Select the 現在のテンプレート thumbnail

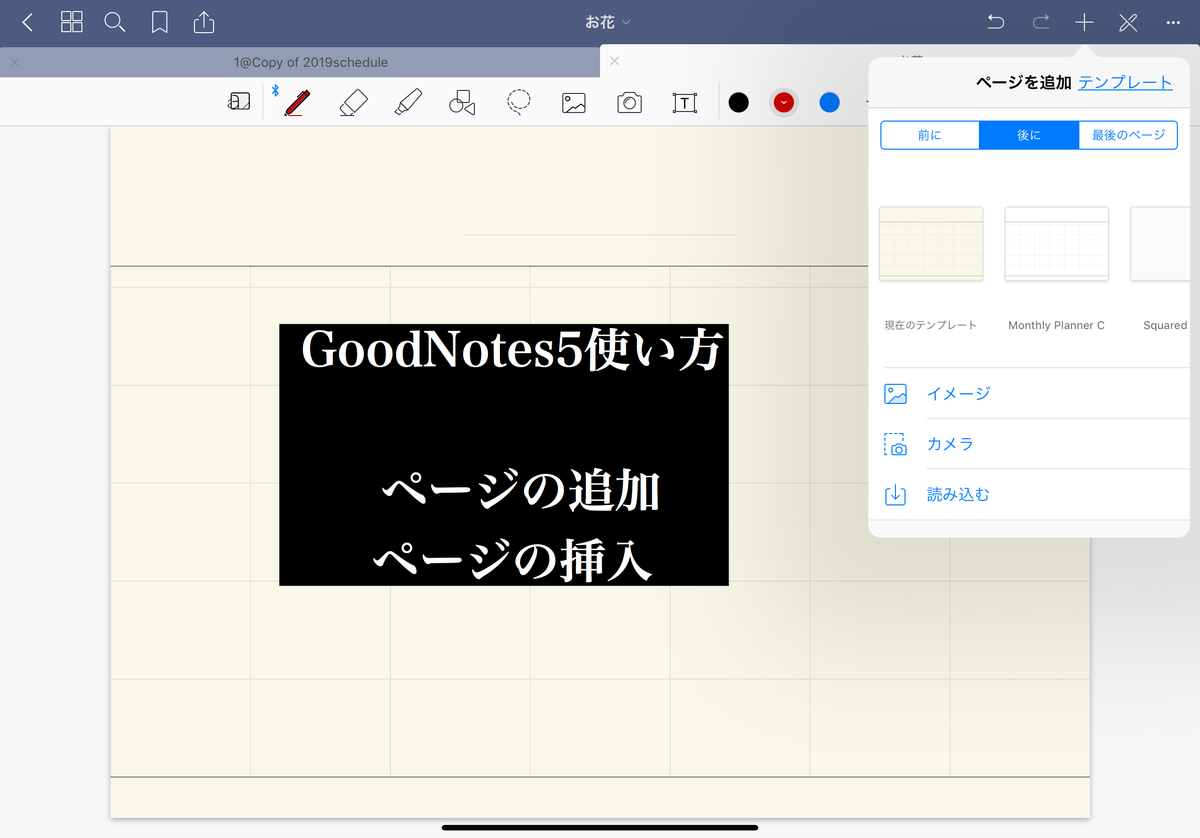[931, 244]
